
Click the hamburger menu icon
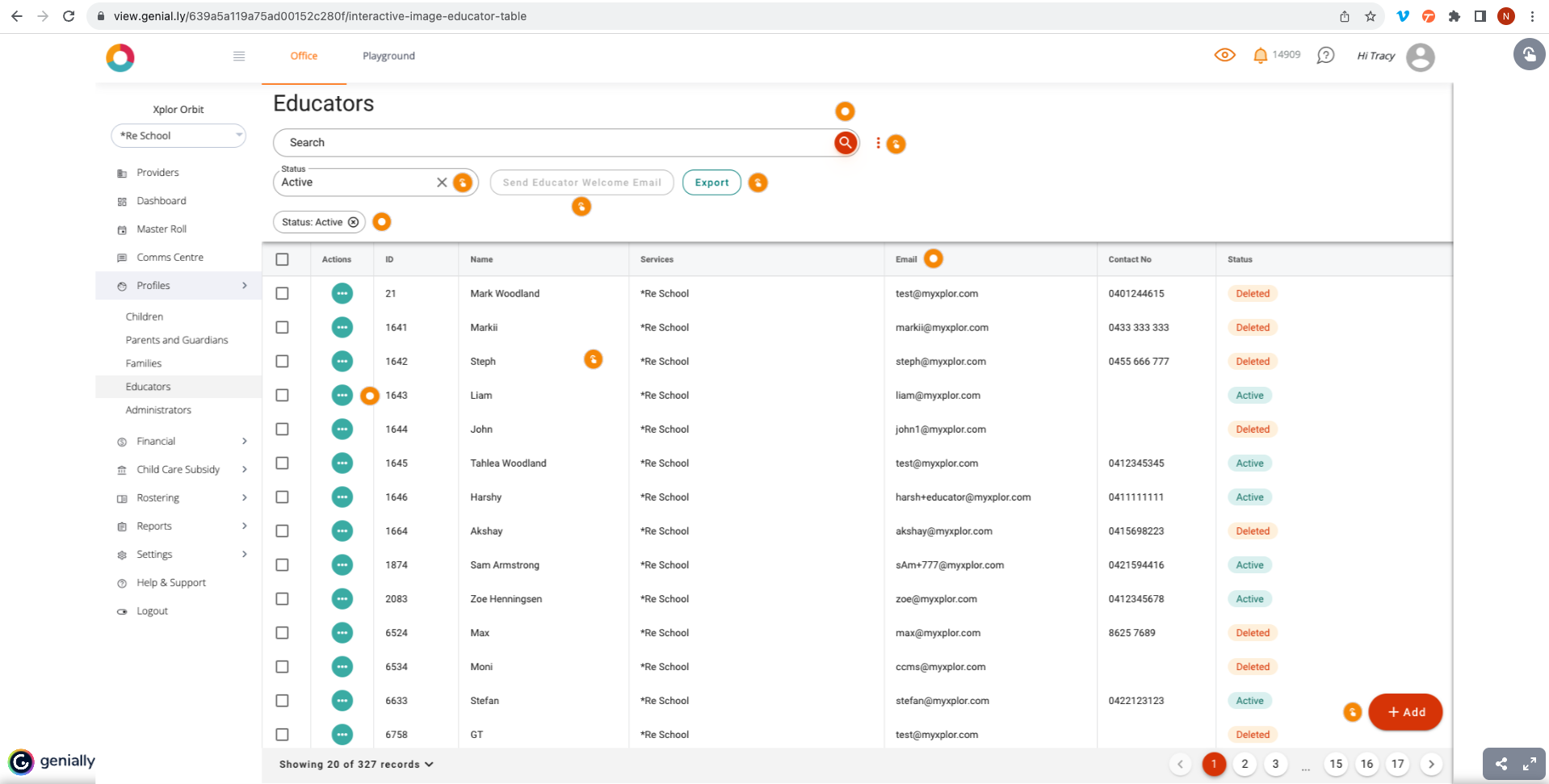[239, 56]
